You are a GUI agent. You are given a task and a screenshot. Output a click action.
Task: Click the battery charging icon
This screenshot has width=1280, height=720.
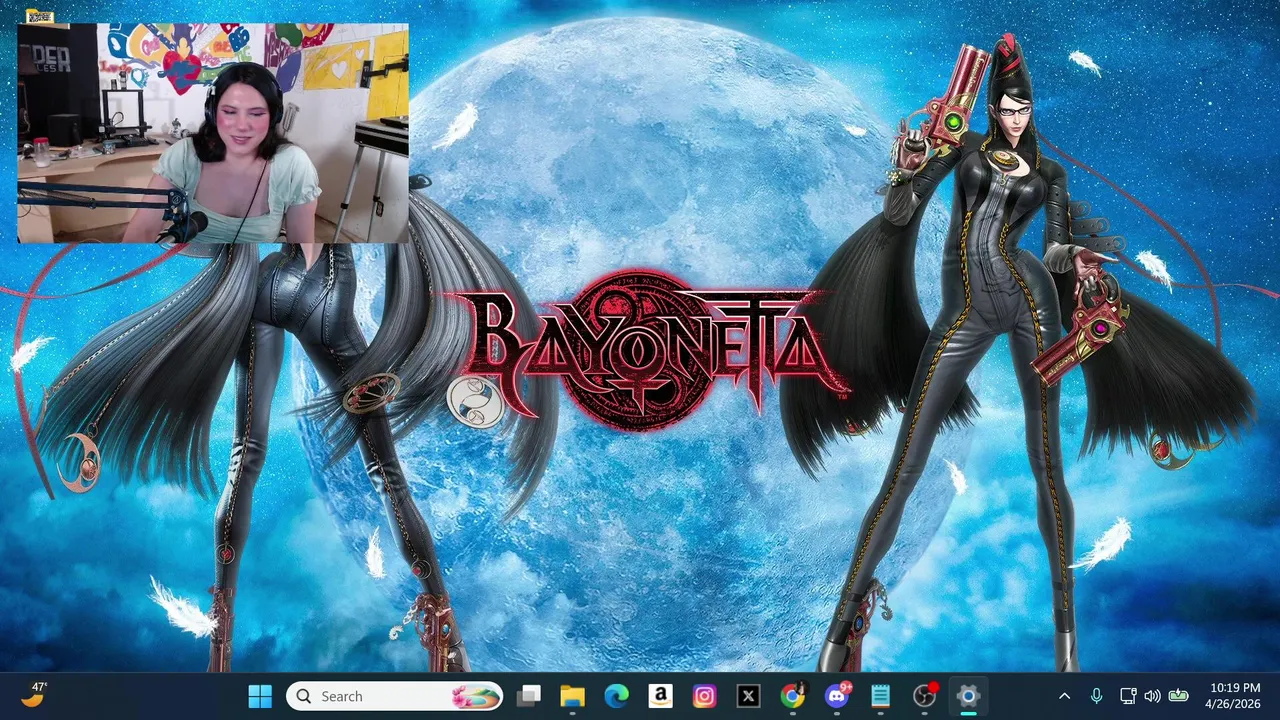1179,696
